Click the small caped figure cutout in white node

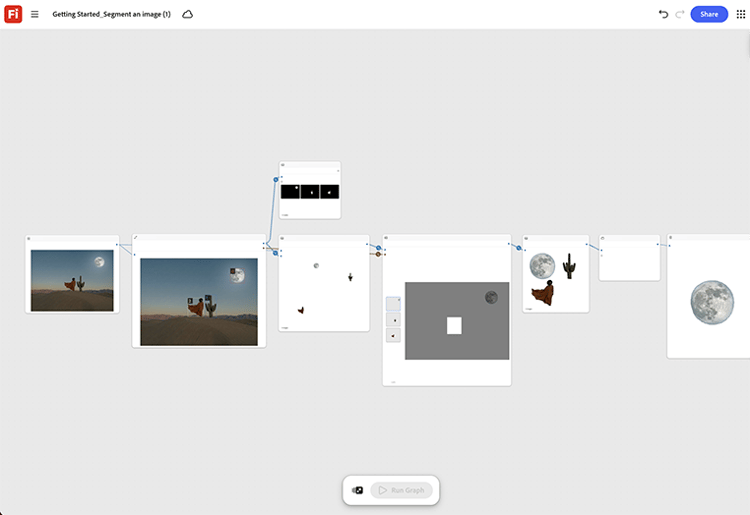point(301,310)
